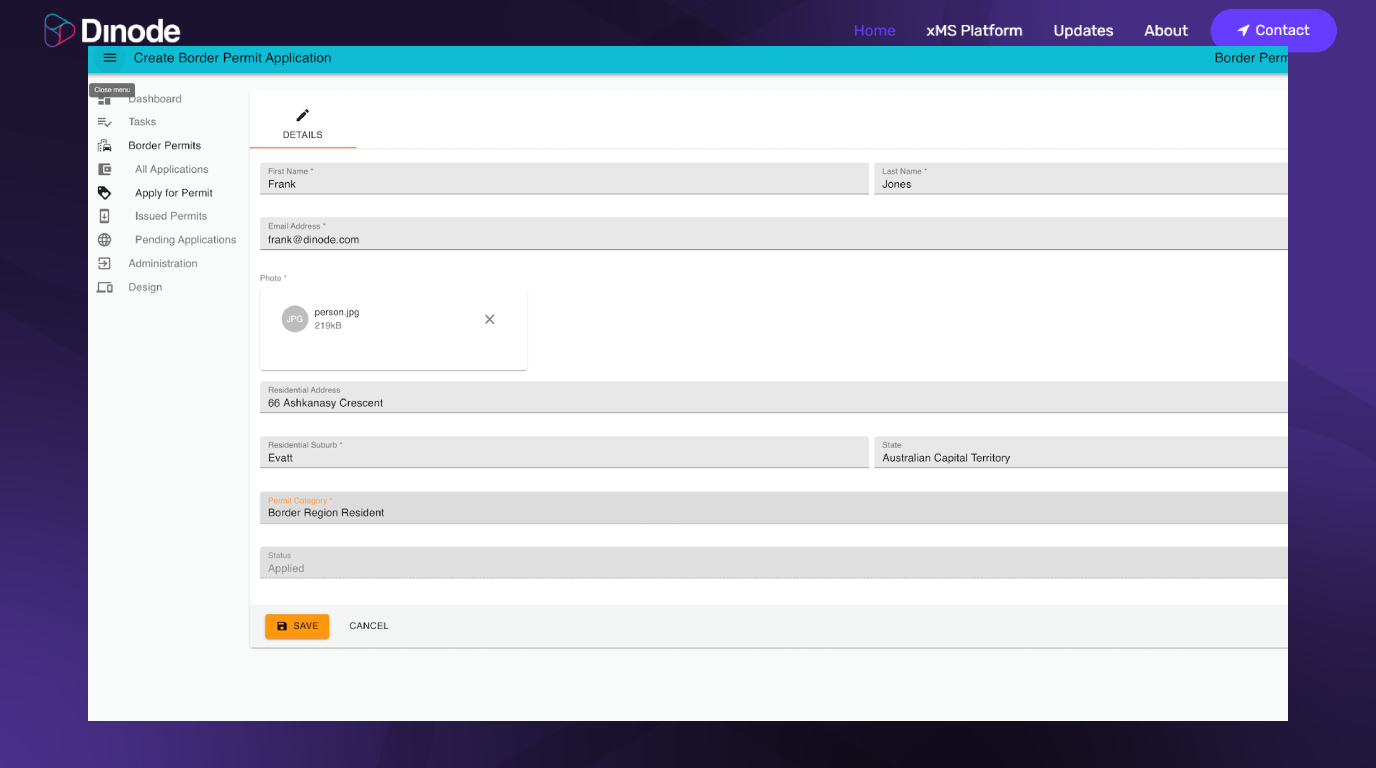1376x768 pixels.
Task: Click the SAVE button
Action: click(x=297, y=625)
